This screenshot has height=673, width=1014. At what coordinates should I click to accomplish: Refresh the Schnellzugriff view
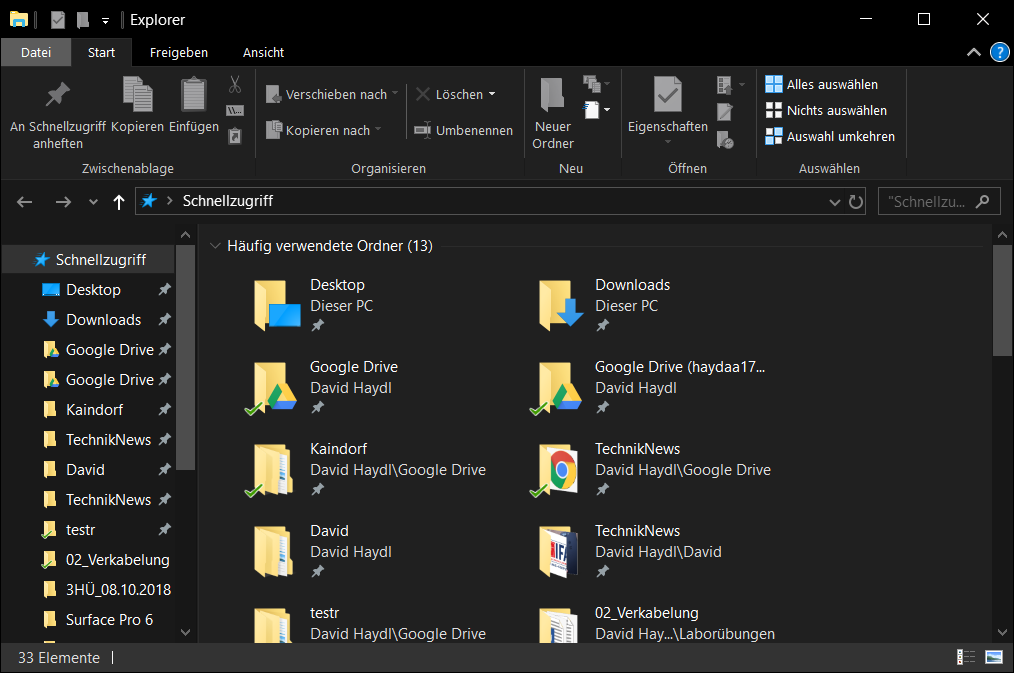(856, 202)
